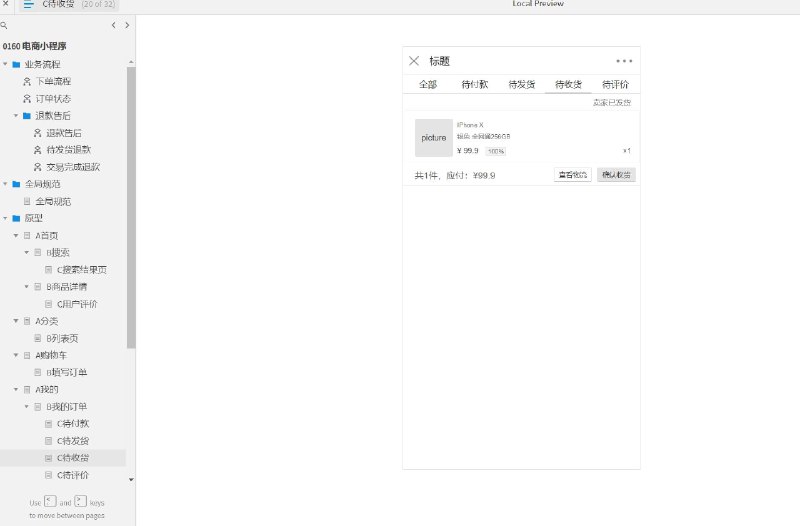Collapse the A分类 tree node
The height and width of the screenshot is (526, 800).
click(x=16, y=321)
